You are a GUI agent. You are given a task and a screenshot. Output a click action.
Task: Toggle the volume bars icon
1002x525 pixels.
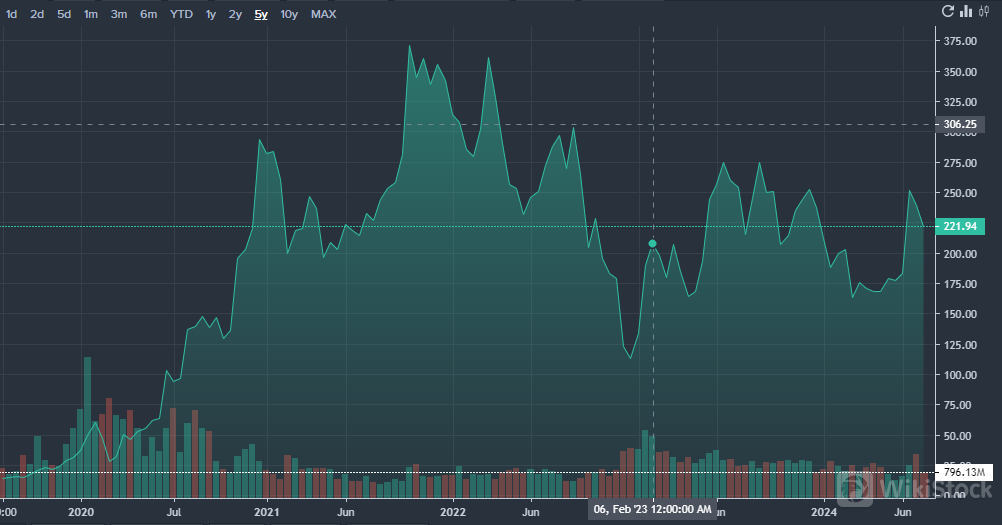pyautogui.click(x=966, y=12)
